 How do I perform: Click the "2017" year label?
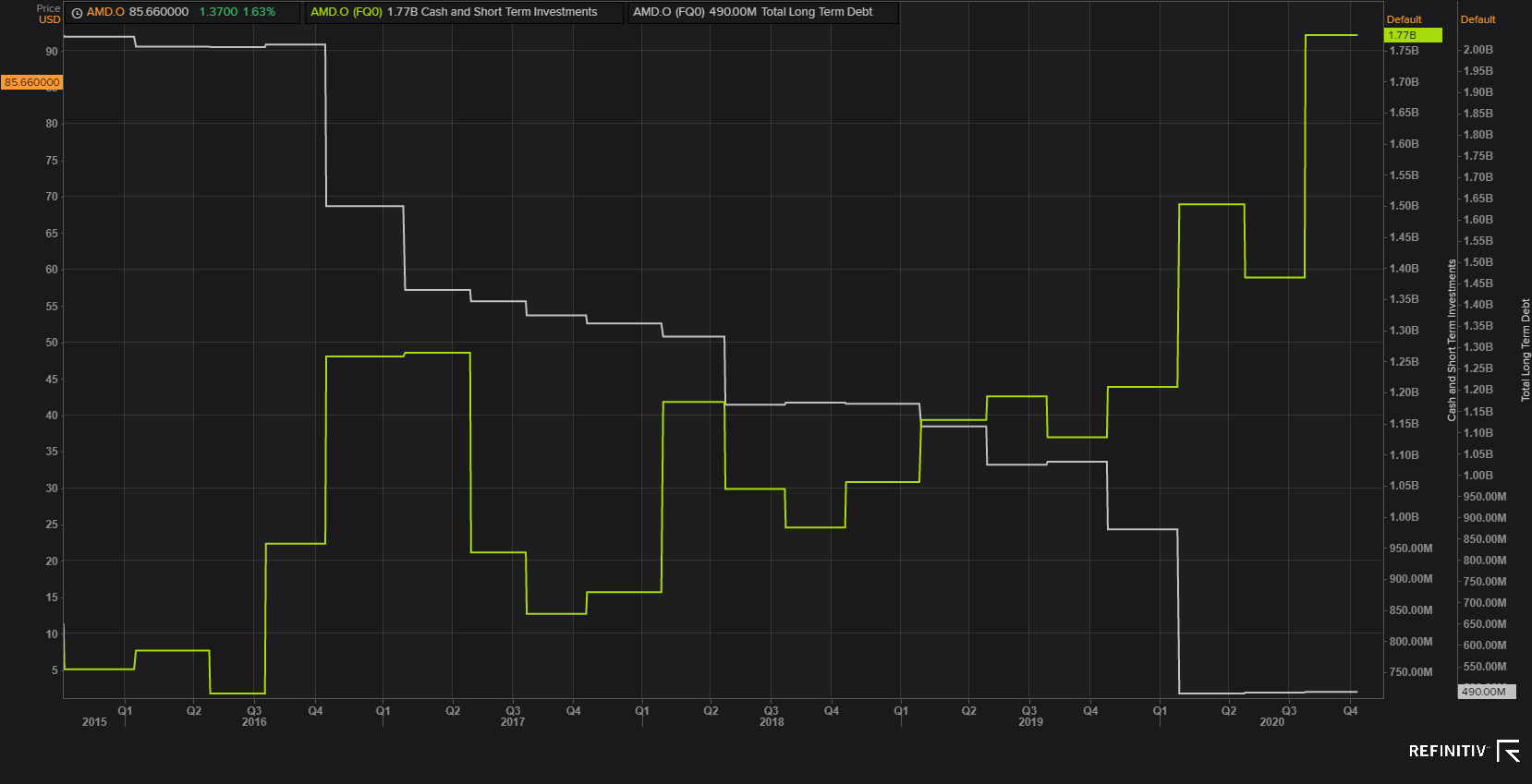click(513, 722)
